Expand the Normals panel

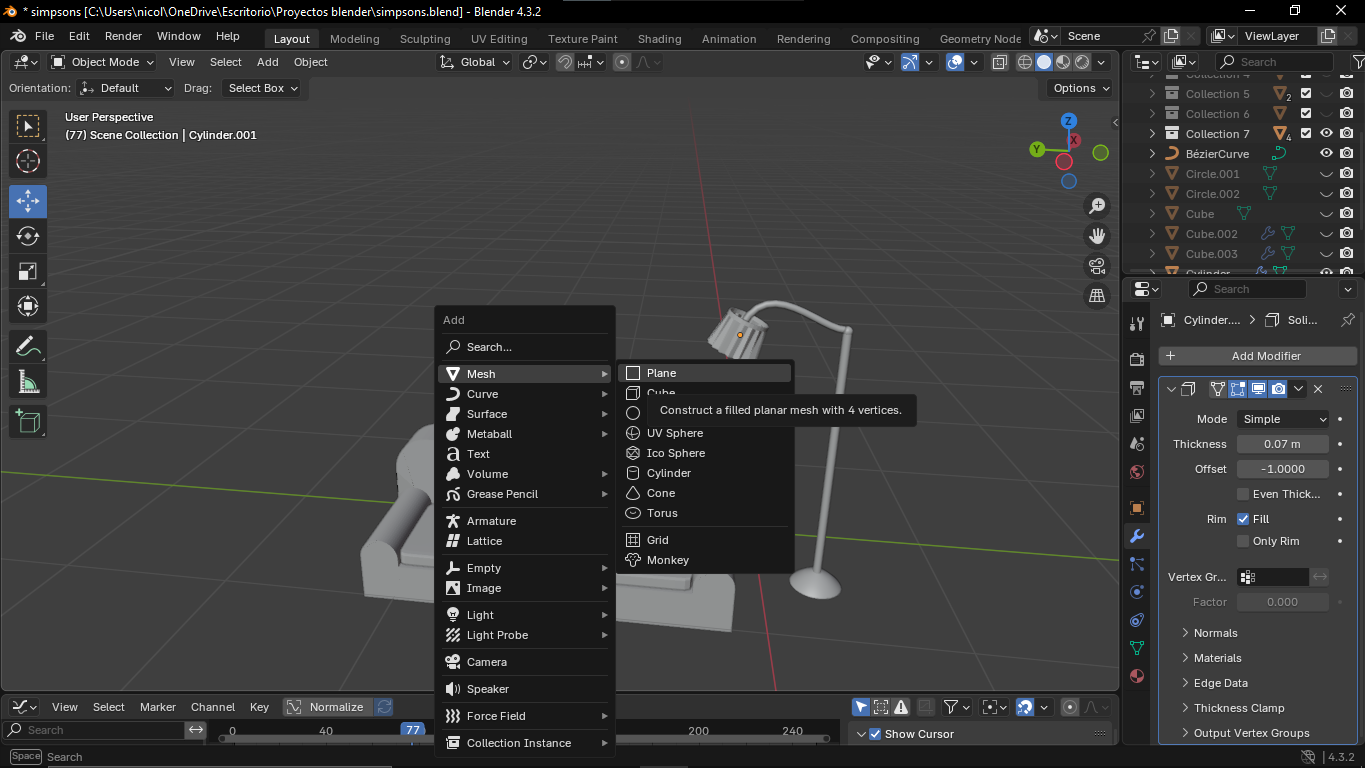tap(1215, 633)
